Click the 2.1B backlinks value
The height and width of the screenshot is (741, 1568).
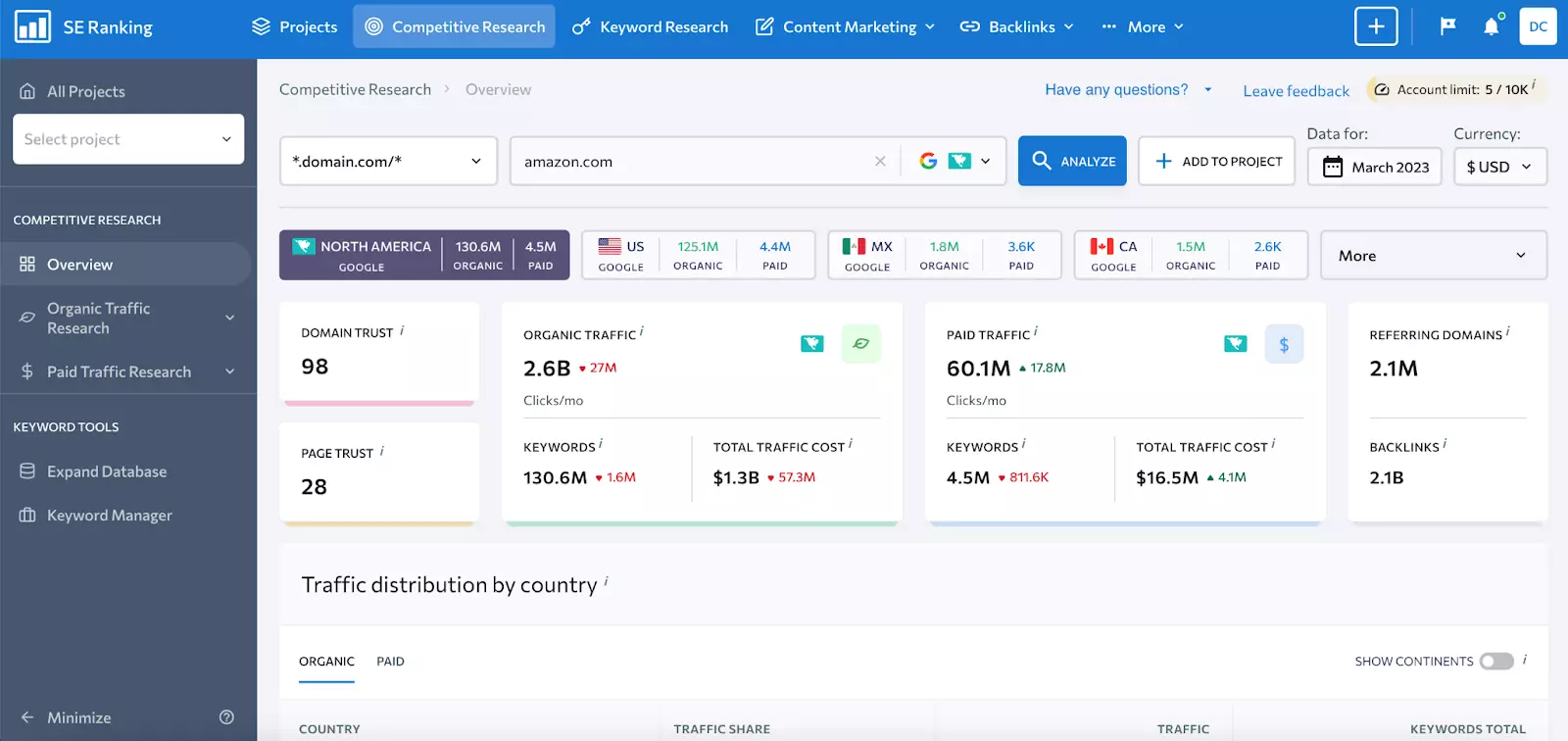[x=1387, y=477]
